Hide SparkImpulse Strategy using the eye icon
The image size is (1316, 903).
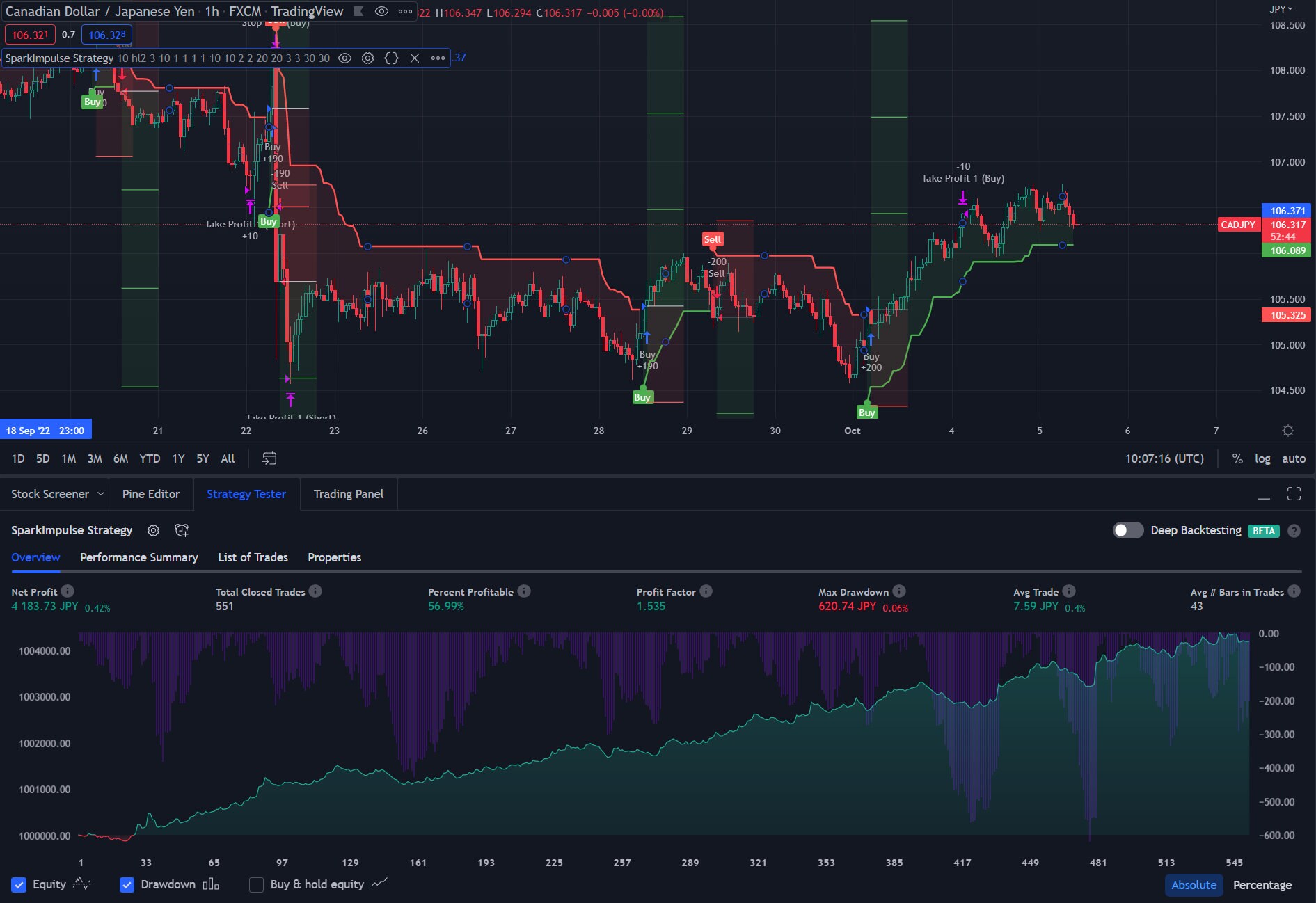344,58
